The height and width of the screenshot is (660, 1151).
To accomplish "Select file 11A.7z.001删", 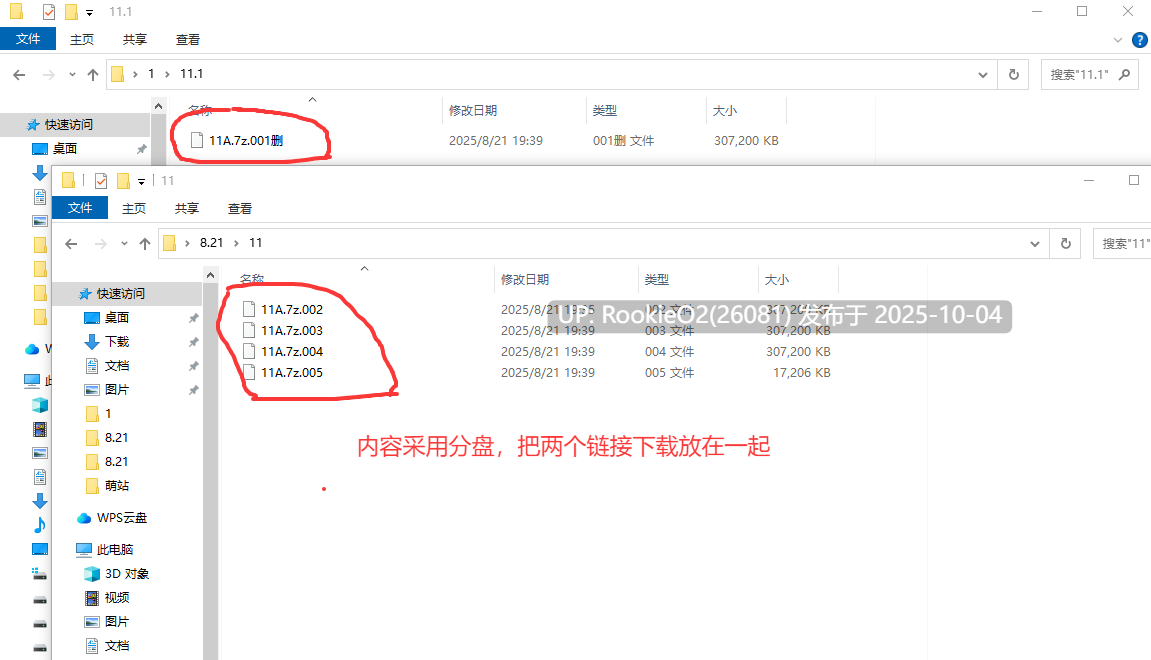I will pyautogui.click(x=246, y=140).
